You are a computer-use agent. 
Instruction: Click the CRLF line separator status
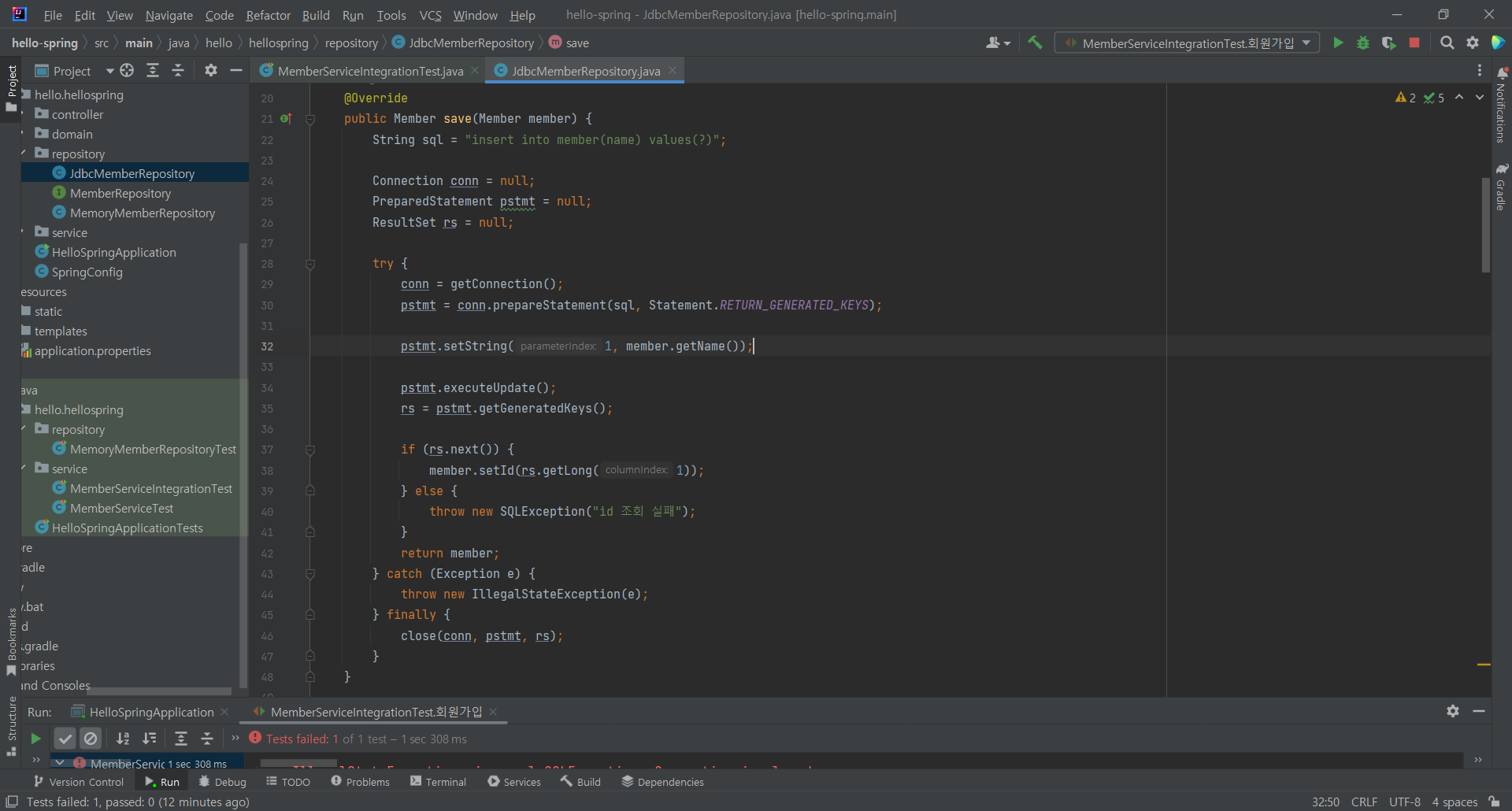1364,802
